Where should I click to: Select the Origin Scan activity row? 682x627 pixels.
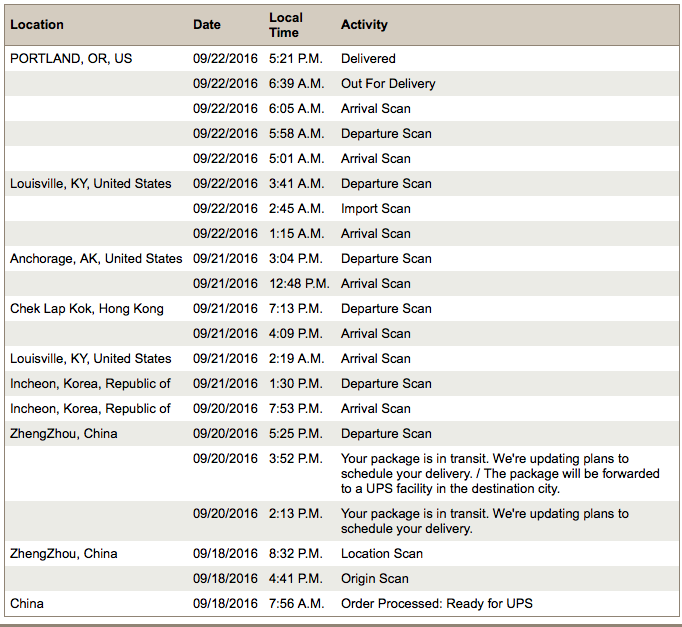point(341,579)
